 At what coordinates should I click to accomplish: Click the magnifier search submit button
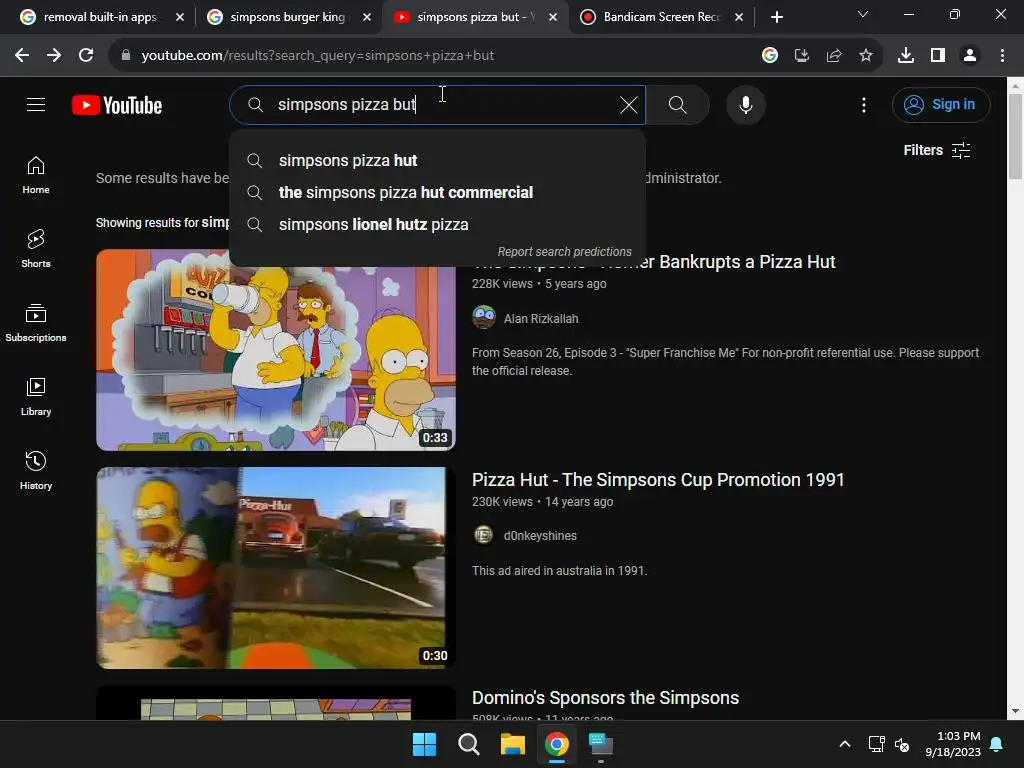[x=677, y=104]
